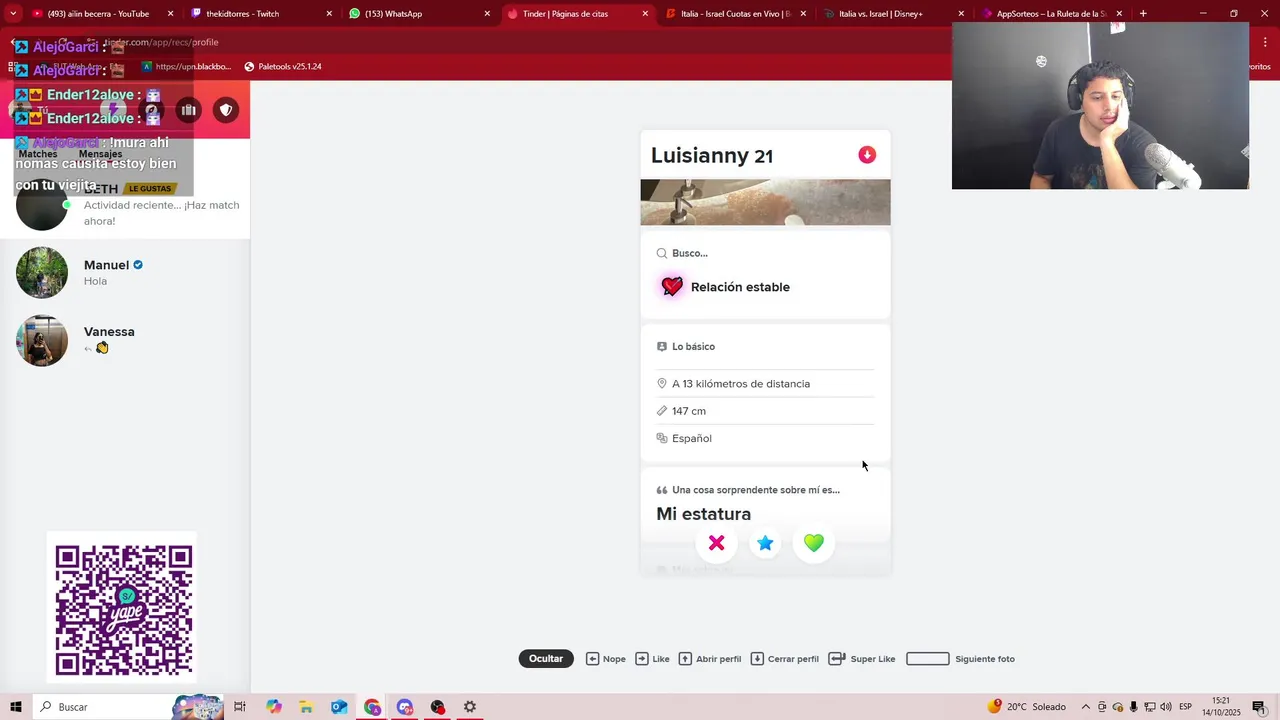The image size is (1280, 720).
Task: Switch to Italia - Israel Cuotas en Vivo tab
Action: pos(735,14)
